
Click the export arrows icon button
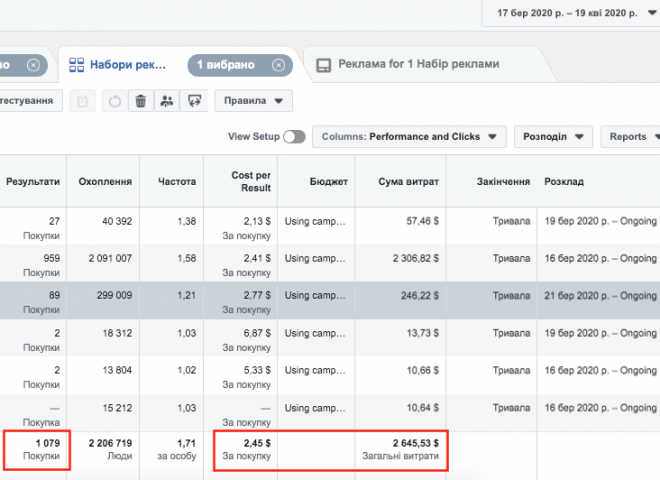(194, 101)
